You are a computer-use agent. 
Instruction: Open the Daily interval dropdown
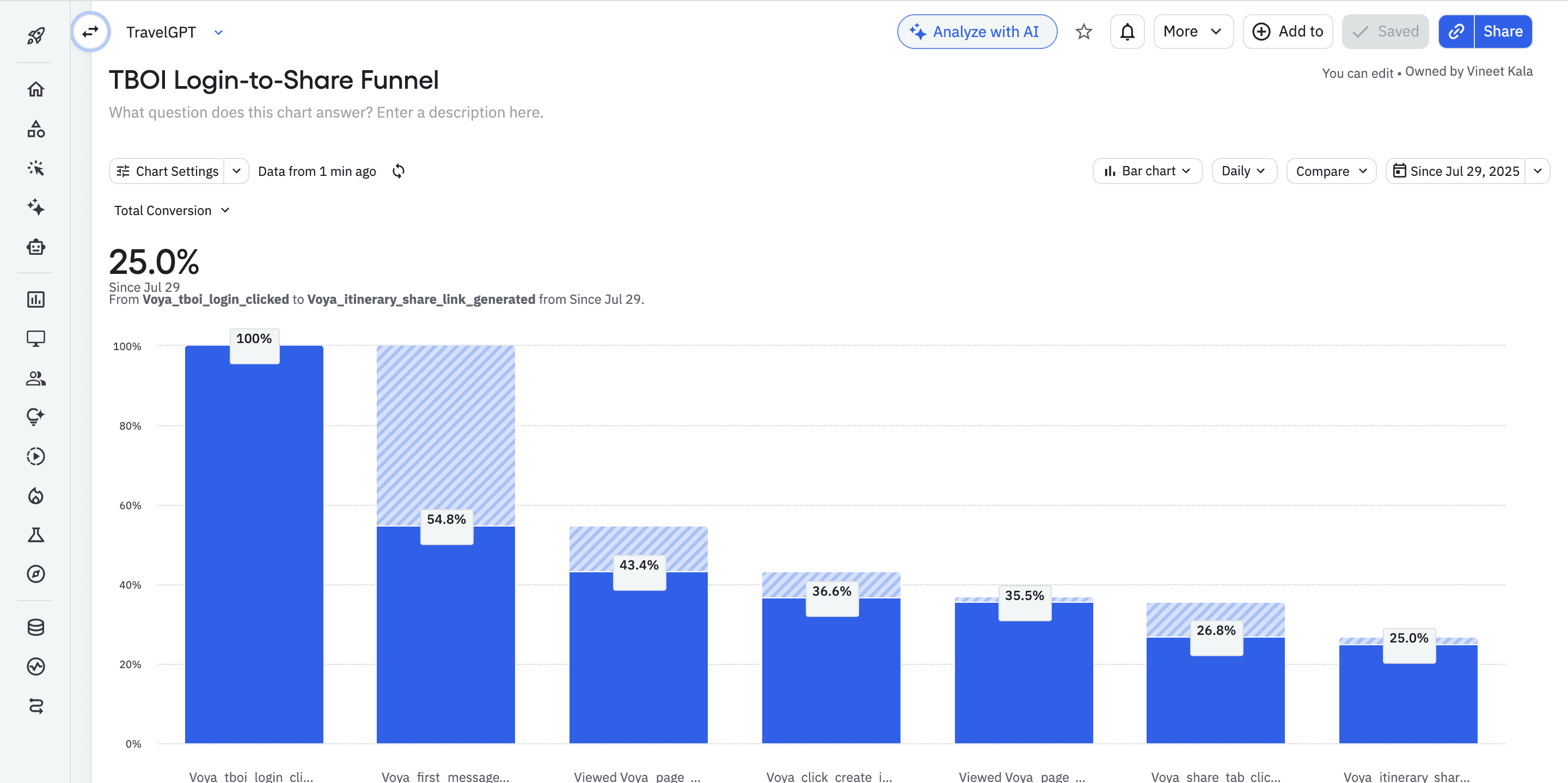pyautogui.click(x=1244, y=171)
